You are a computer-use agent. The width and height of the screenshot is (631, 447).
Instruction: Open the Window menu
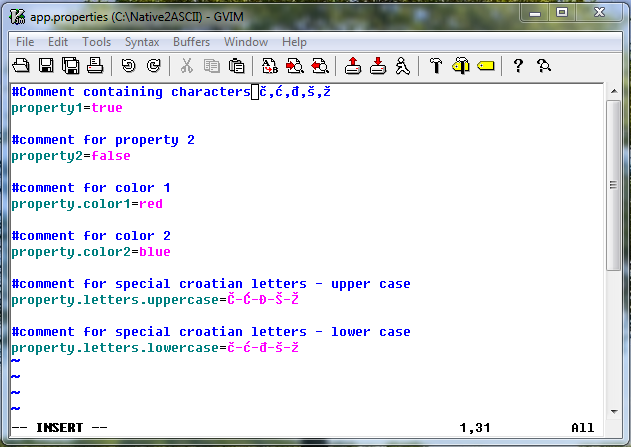click(246, 42)
